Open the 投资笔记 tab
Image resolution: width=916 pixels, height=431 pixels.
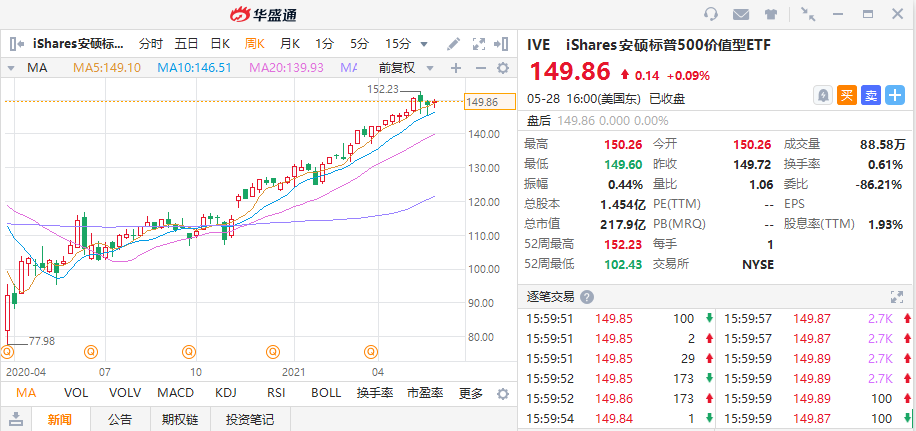tap(250, 419)
